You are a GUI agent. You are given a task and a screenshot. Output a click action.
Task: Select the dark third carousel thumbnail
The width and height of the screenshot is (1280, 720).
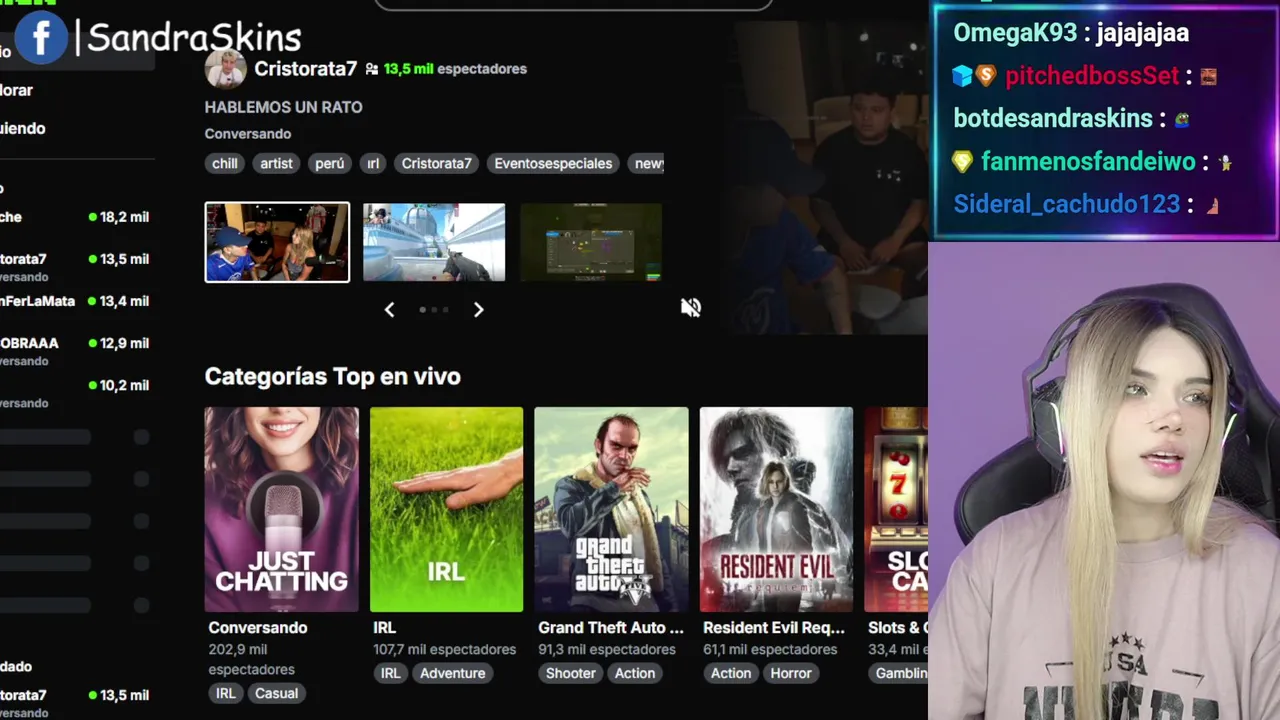point(591,242)
